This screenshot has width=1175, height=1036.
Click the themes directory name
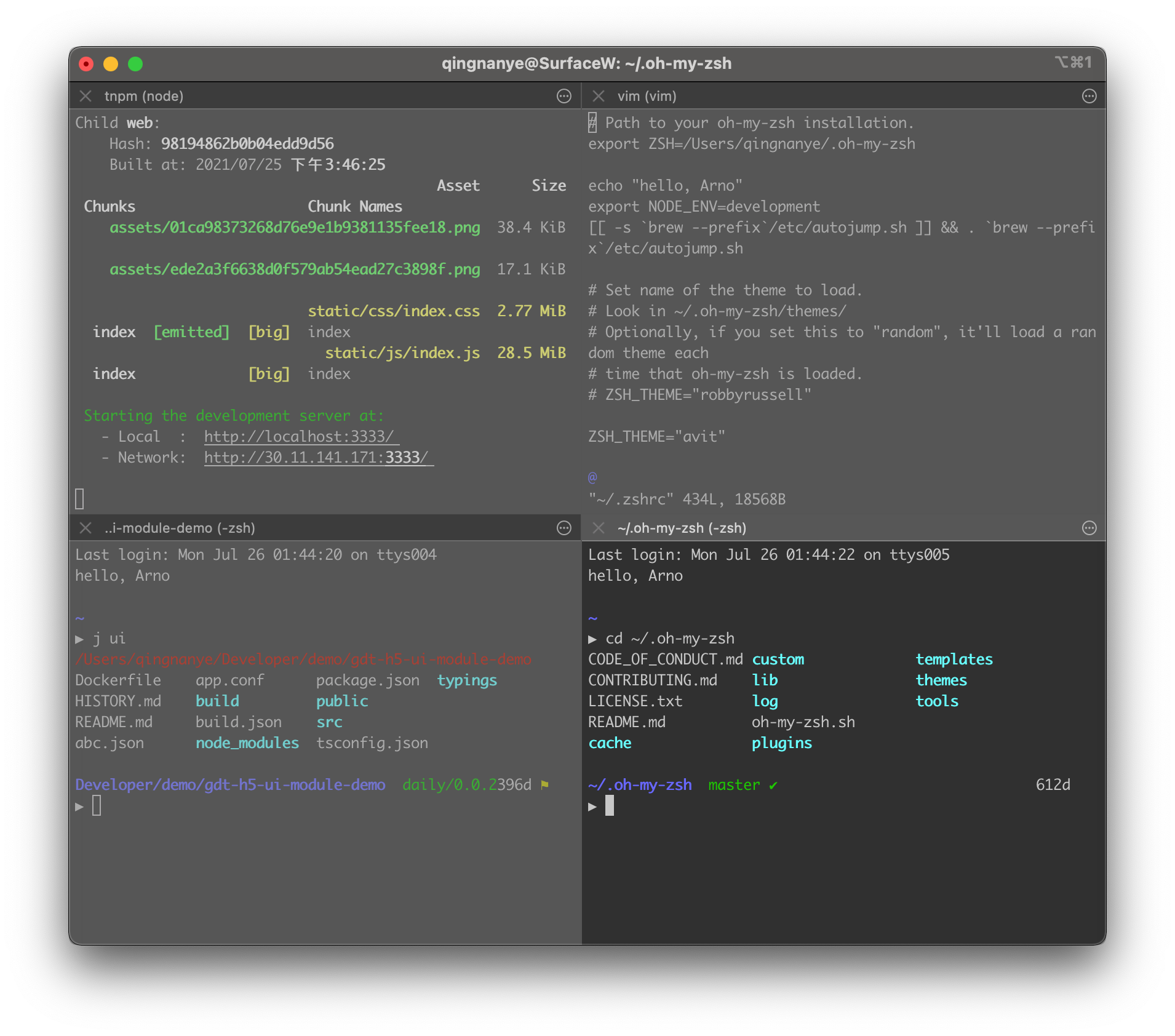(941, 680)
